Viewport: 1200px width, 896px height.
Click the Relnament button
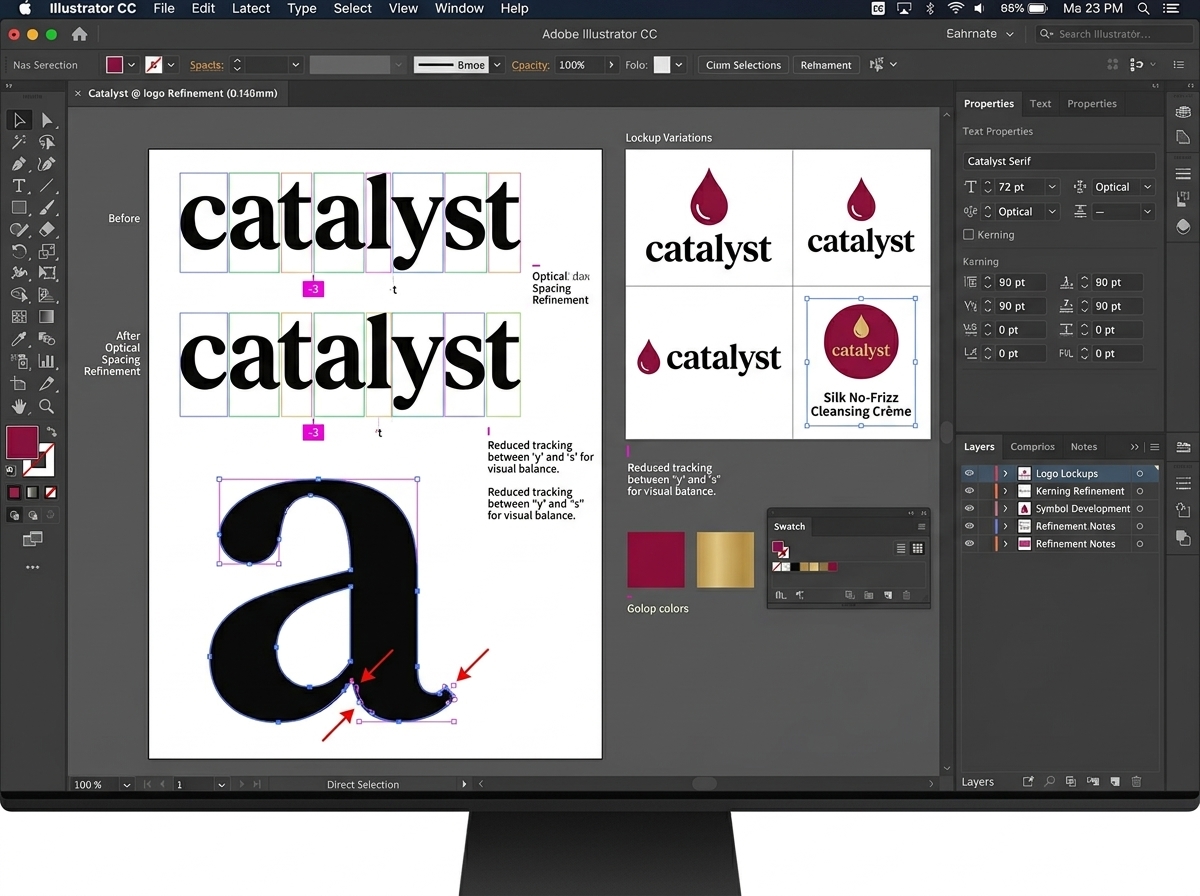coord(826,65)
